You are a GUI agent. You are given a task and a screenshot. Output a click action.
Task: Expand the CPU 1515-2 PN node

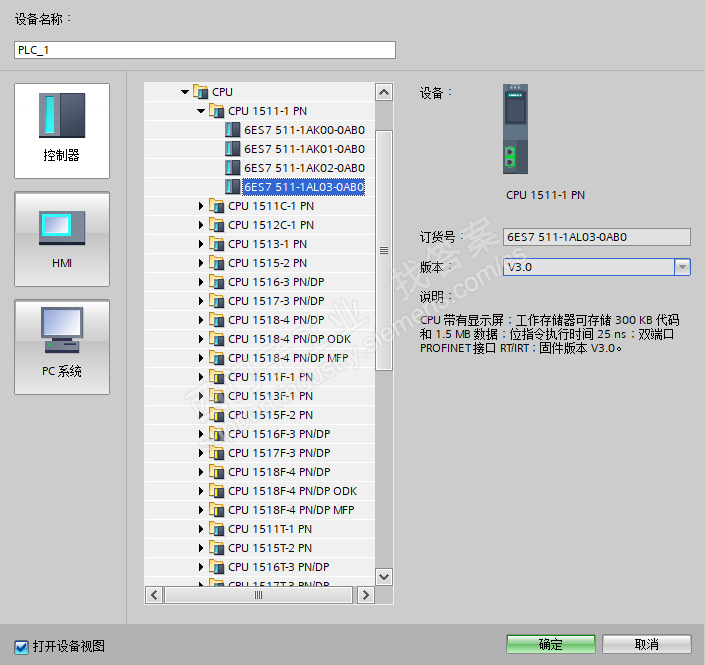[x=201, y=263]
